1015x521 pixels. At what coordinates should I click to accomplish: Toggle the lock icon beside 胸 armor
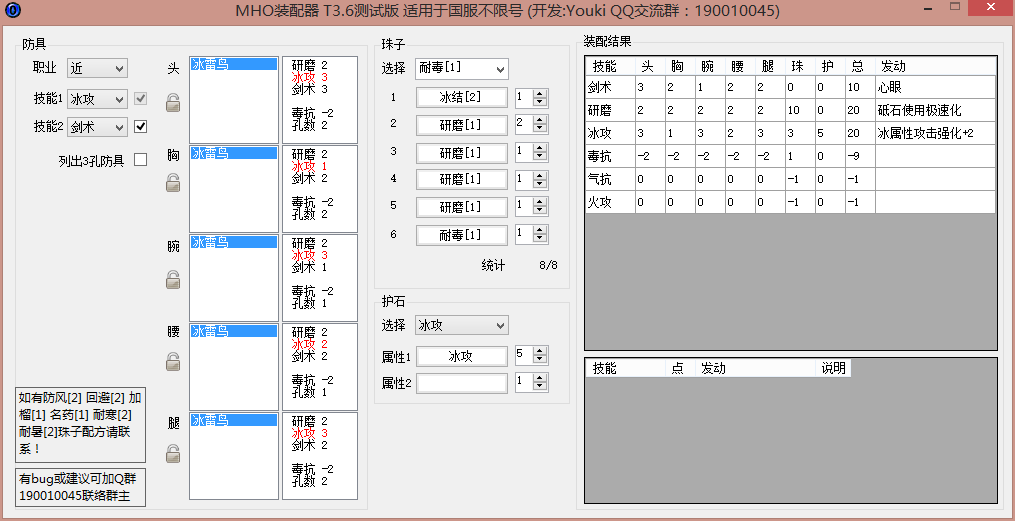tap(173, 182)
